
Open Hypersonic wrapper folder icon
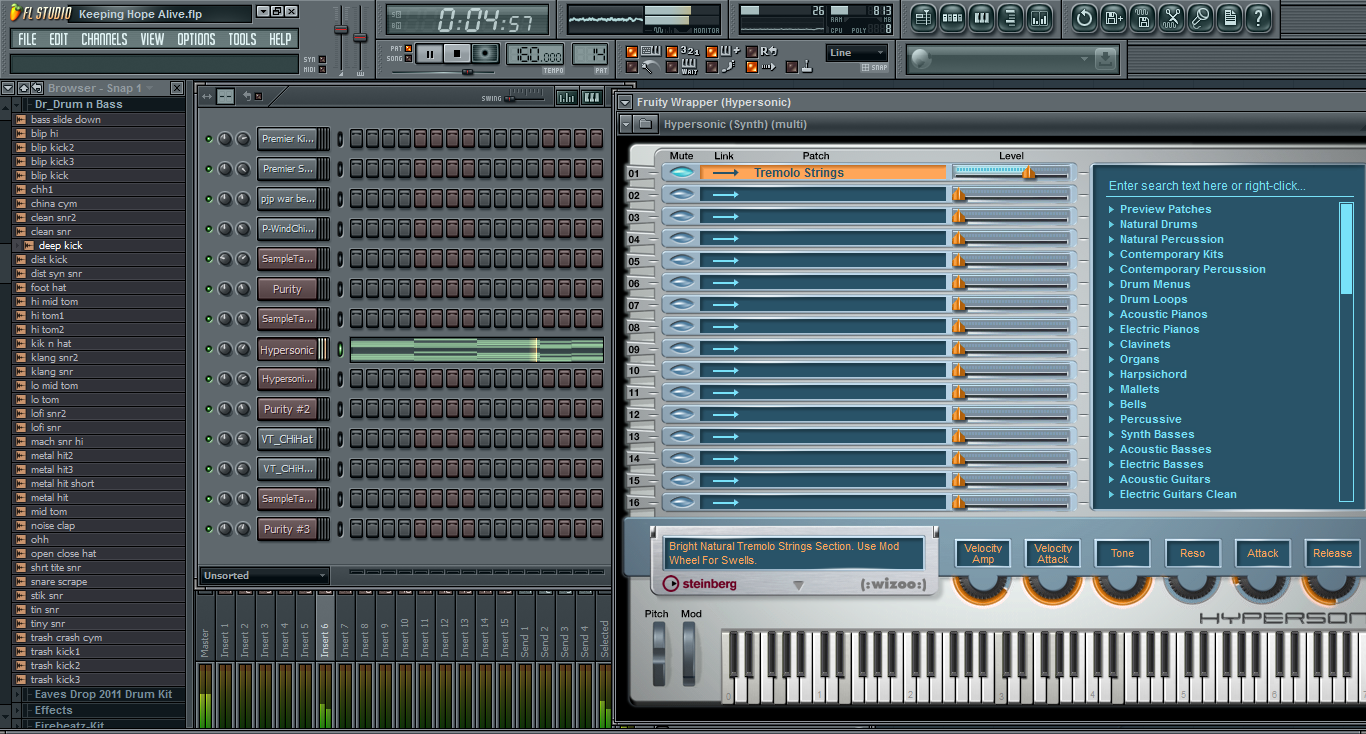pos(646,124)
